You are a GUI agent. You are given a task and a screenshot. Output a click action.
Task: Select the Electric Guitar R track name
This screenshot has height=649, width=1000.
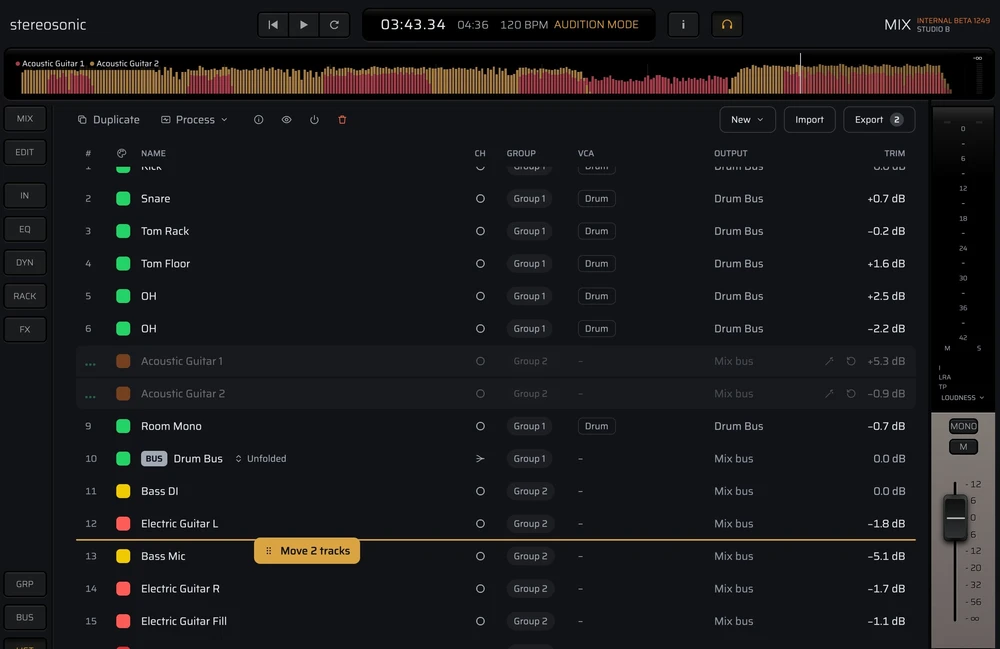180,588
